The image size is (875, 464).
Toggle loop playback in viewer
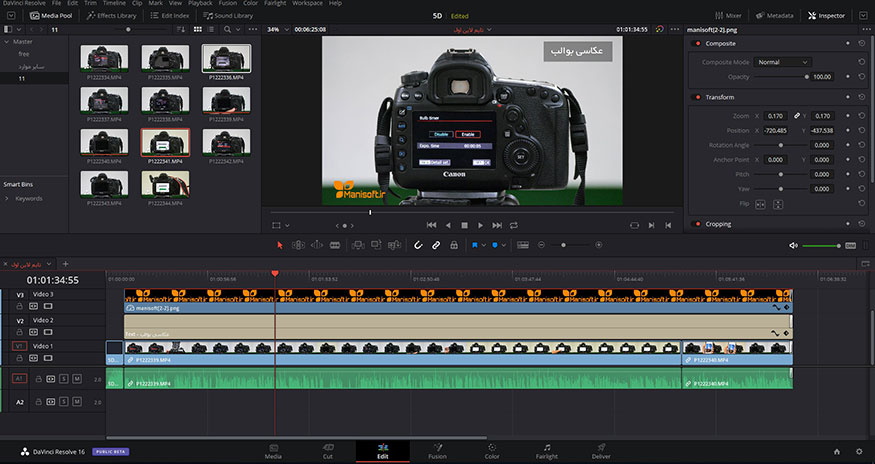coord(513,226)
